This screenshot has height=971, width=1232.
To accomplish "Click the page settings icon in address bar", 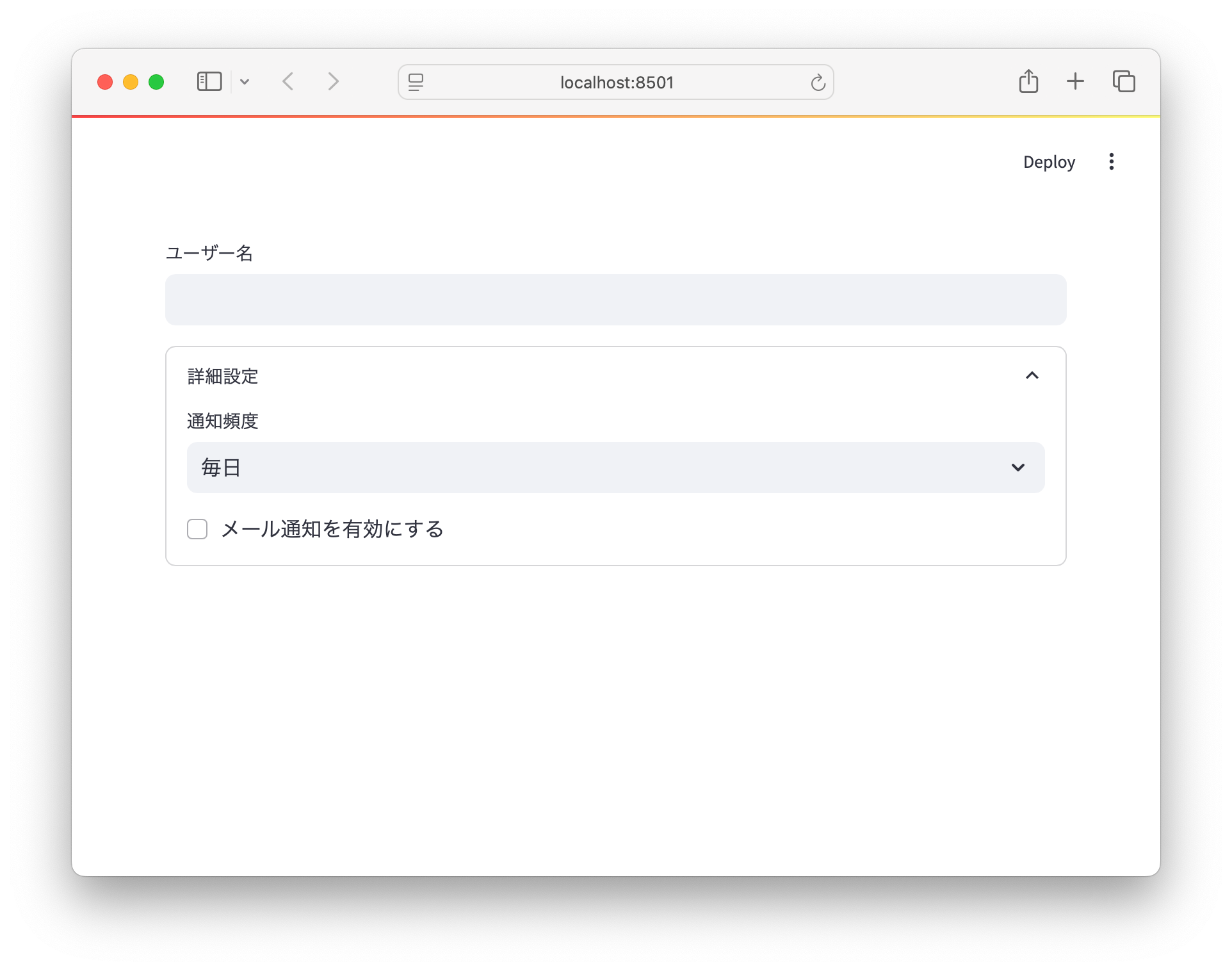I will [x=416, y=82].
